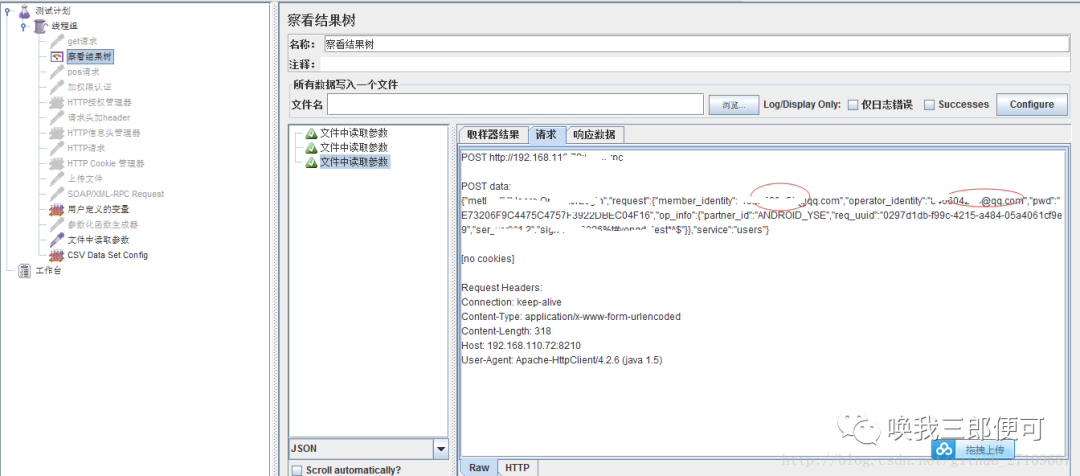Click into the 文件名 input field
The width and height of the screenshot is (1080, 476).
click(x=515, y=104)
